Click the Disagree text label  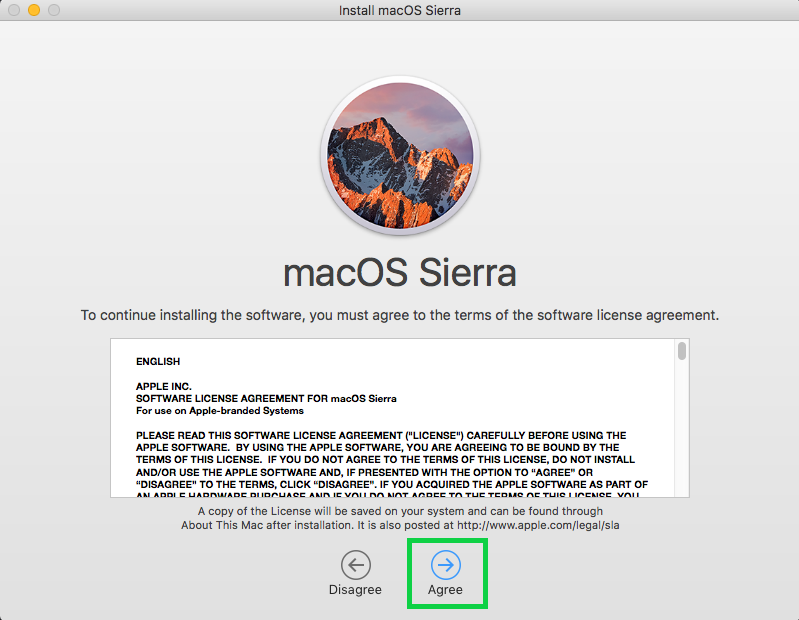[355, 589]
